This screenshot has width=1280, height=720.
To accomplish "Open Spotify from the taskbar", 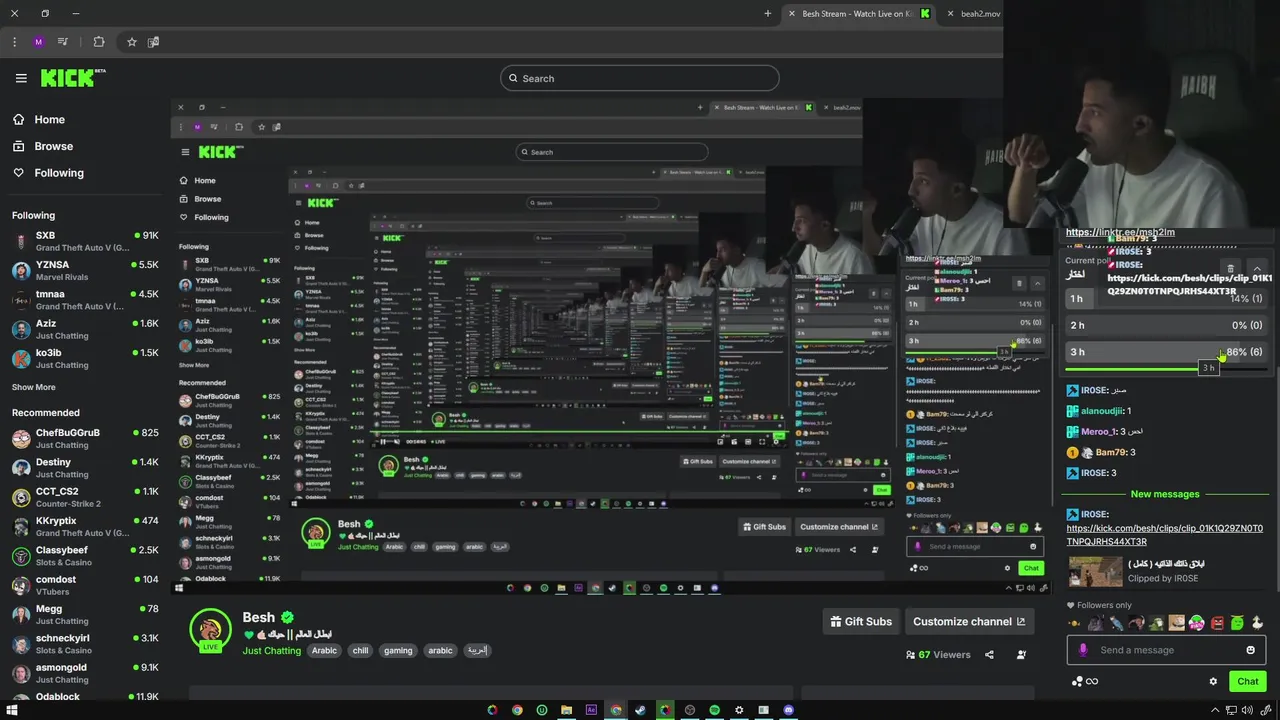I will click(x=714, y=710).
